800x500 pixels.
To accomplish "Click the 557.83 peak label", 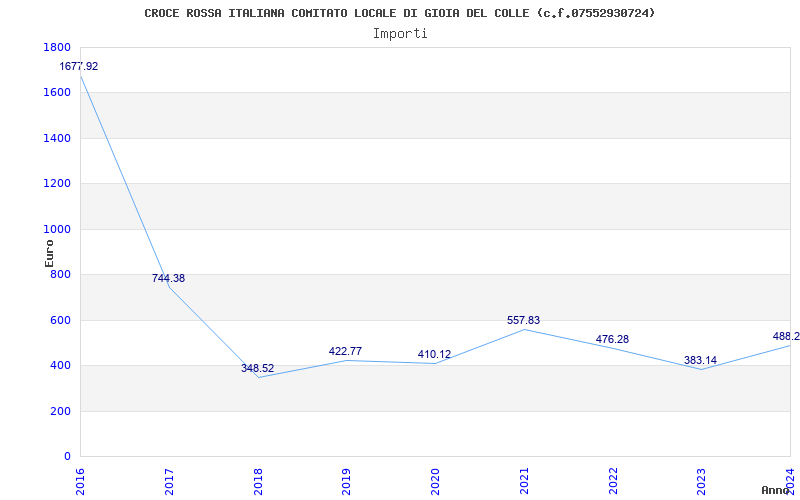I will 523,320.
